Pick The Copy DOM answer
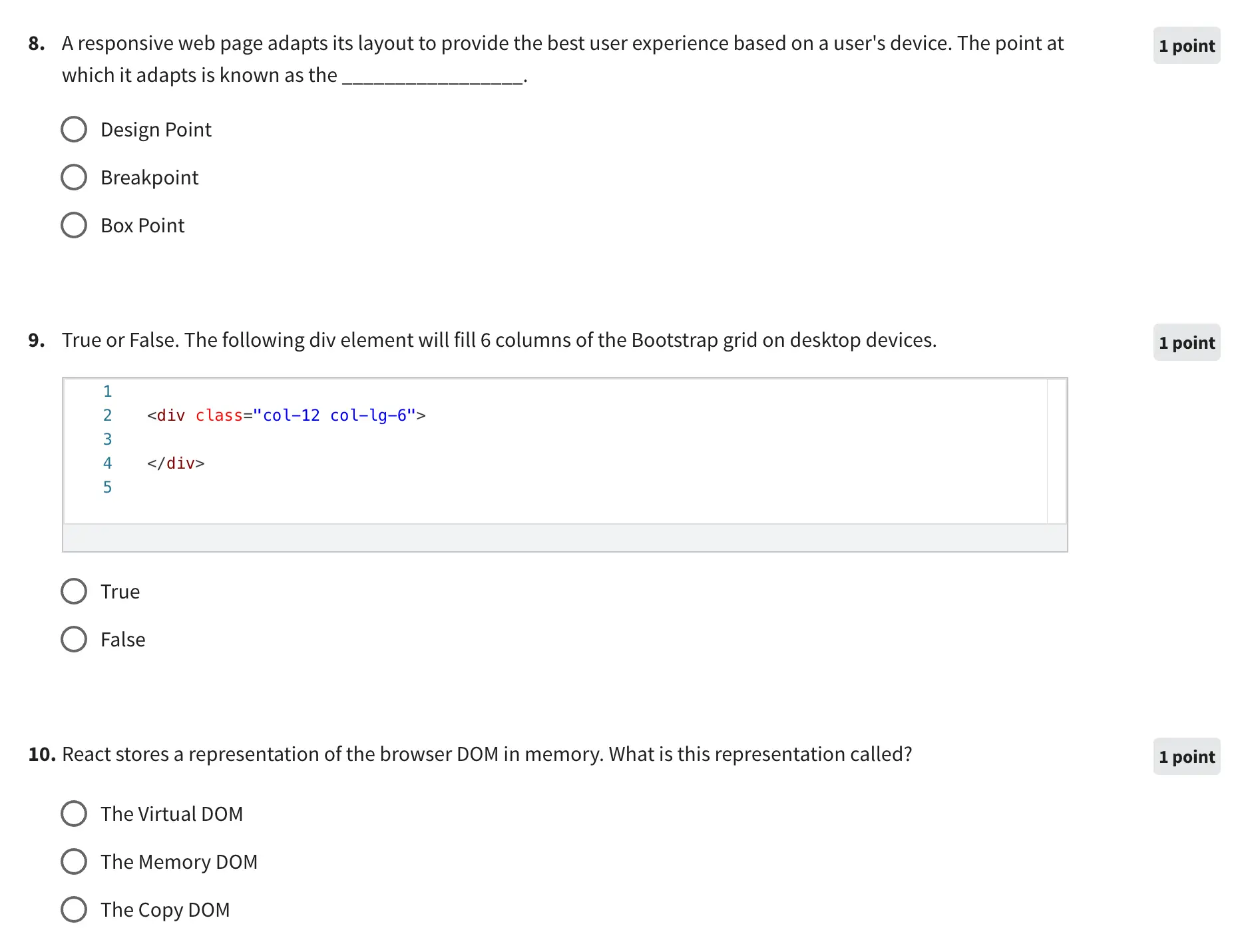Screen dimensions: 1258x952 (74, 910)
